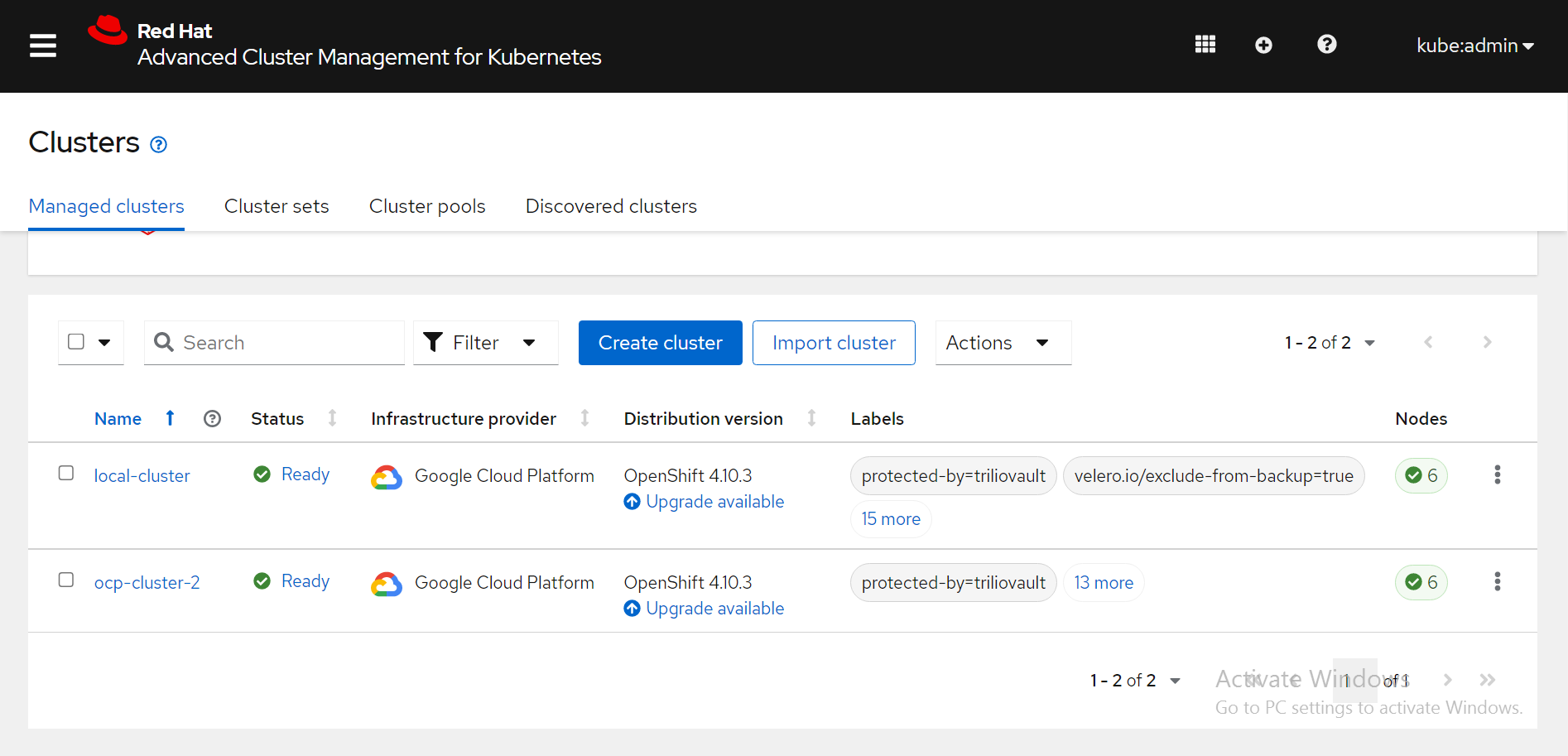Open the Actions dropdown

tap(1003, 343)
